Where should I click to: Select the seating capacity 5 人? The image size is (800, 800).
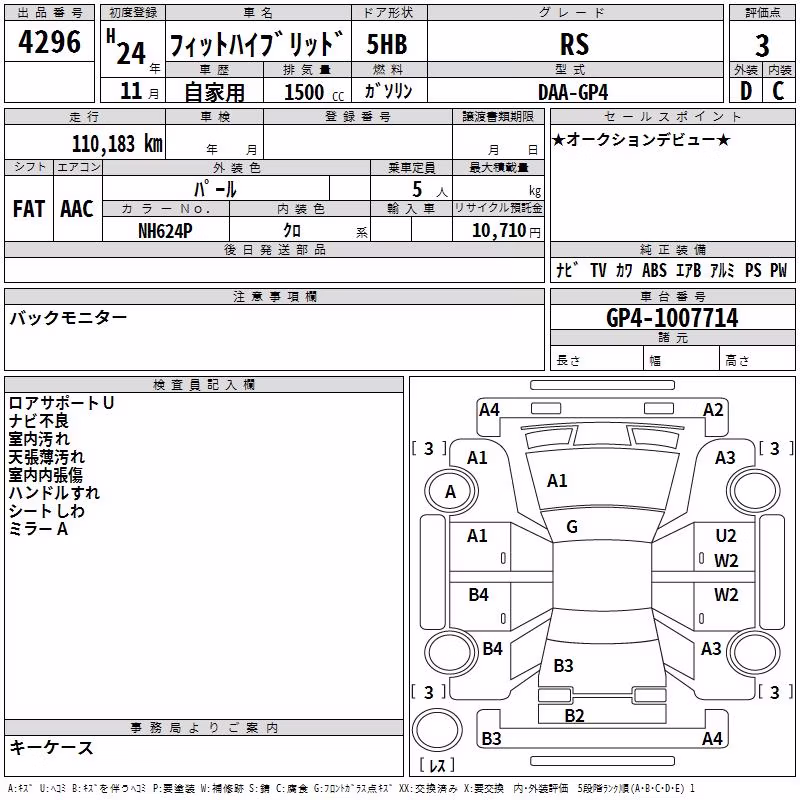tap(429, 190)
